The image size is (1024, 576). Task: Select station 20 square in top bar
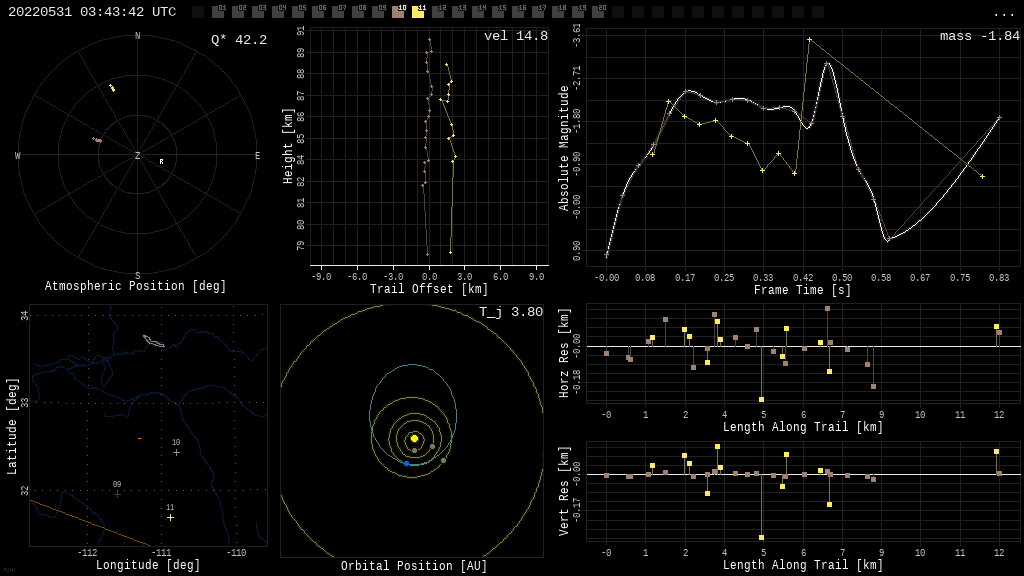click(x=598, y=12)
